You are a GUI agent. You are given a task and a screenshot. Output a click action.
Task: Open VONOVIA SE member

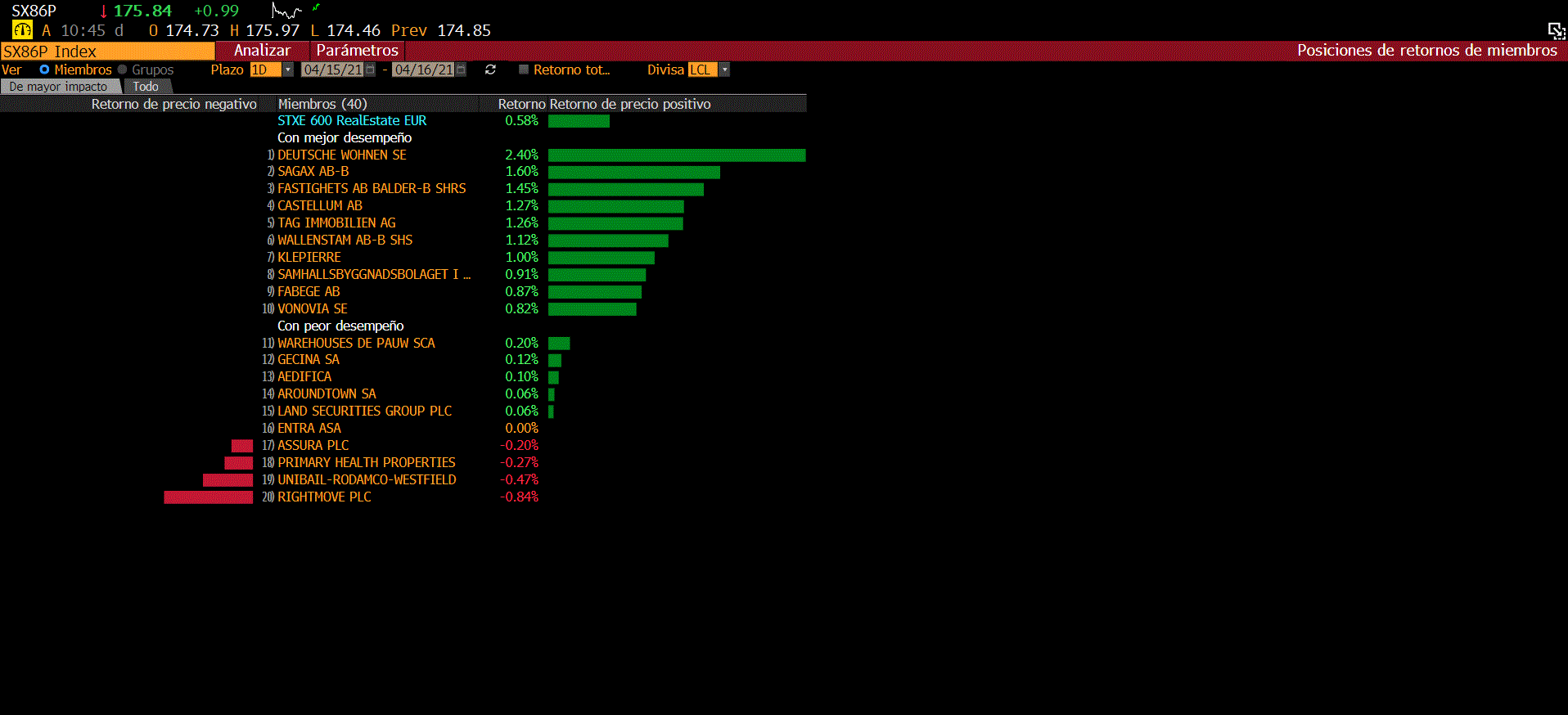(x=312, y=308)
